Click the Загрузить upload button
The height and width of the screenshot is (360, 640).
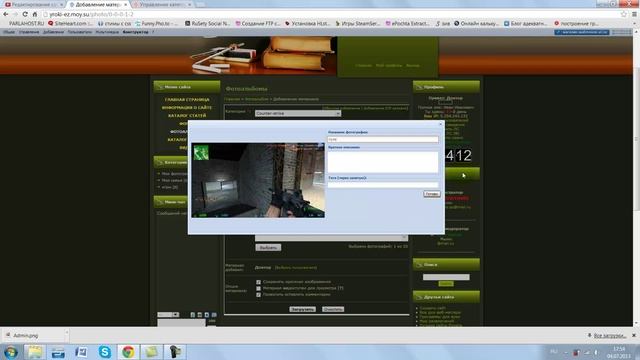tap(302, 309)
